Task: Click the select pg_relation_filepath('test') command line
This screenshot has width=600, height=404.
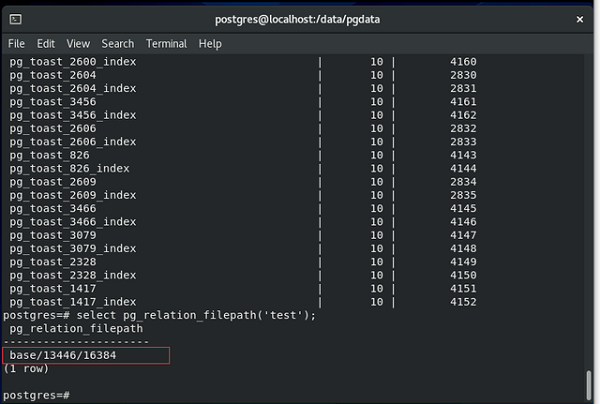Action: 159,315
